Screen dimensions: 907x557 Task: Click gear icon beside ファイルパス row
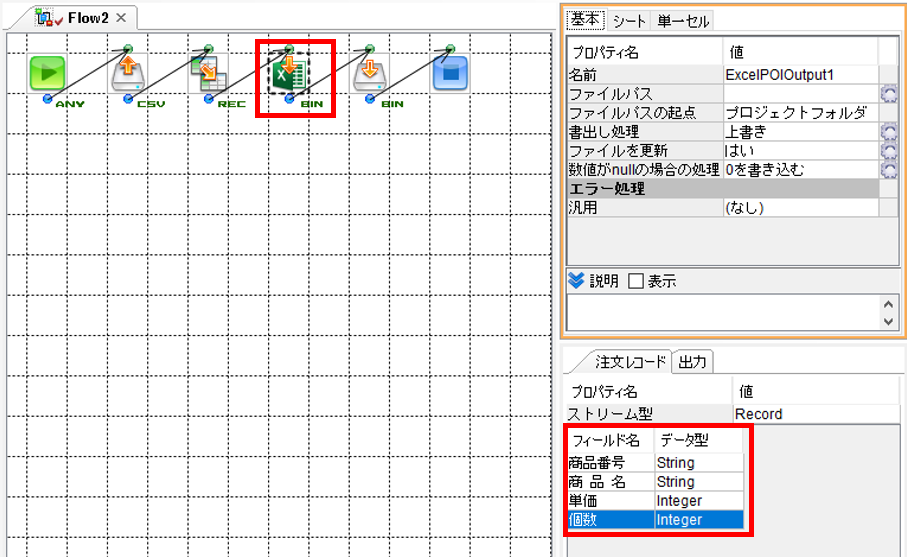(x=888, y=94)
